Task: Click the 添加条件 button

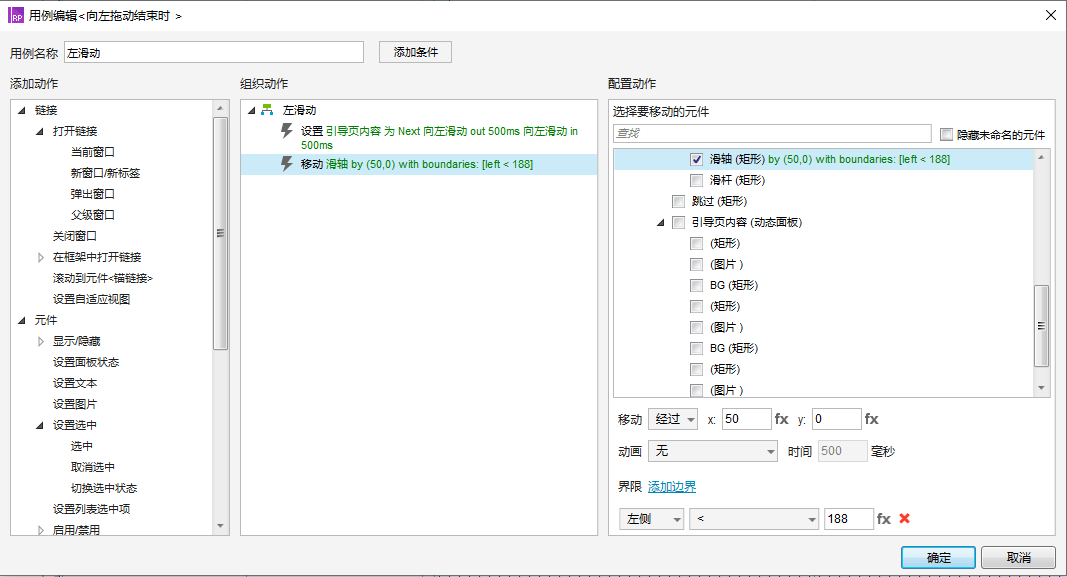Action: coord(415,52)
